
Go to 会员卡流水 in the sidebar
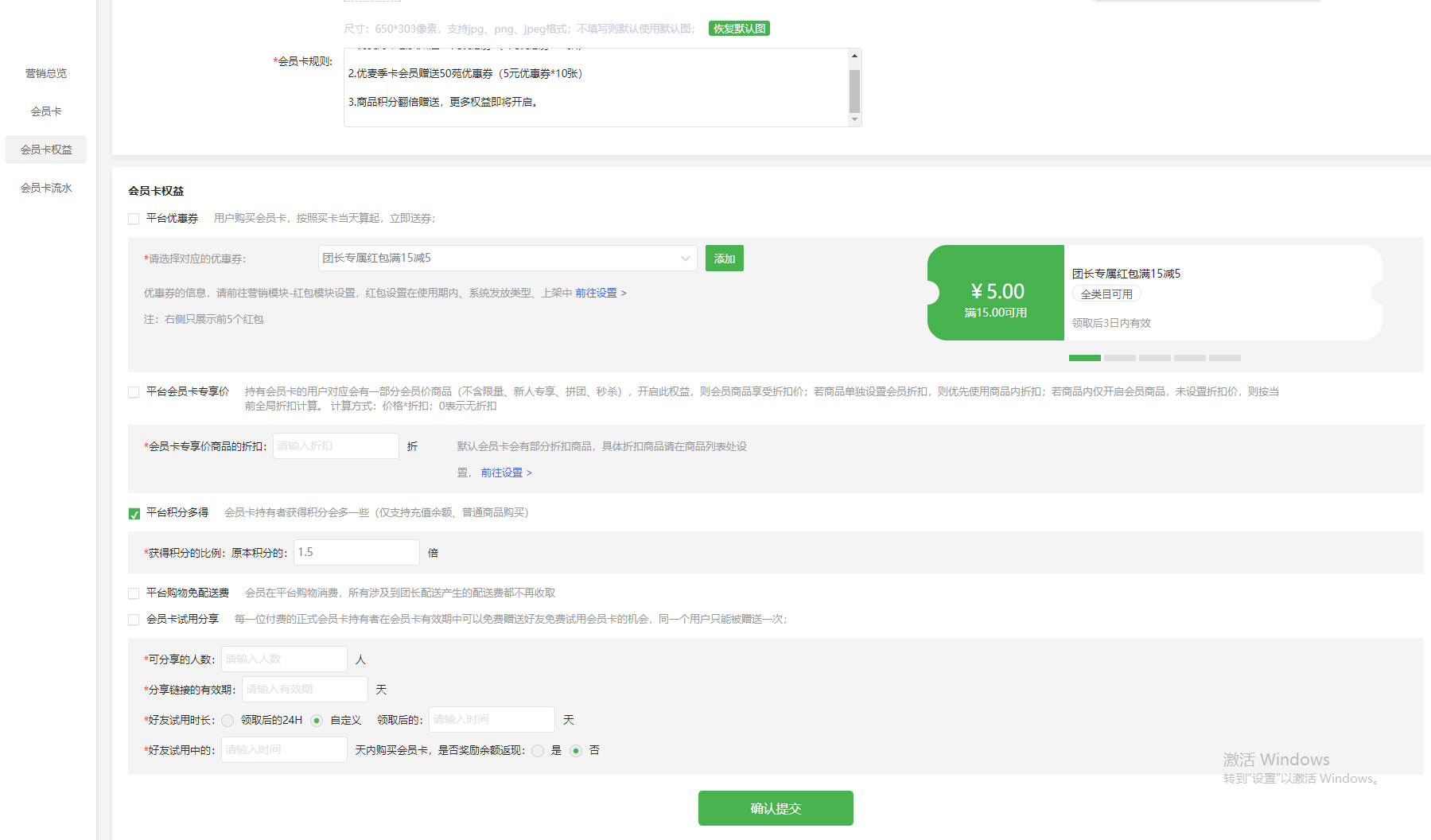46,188
